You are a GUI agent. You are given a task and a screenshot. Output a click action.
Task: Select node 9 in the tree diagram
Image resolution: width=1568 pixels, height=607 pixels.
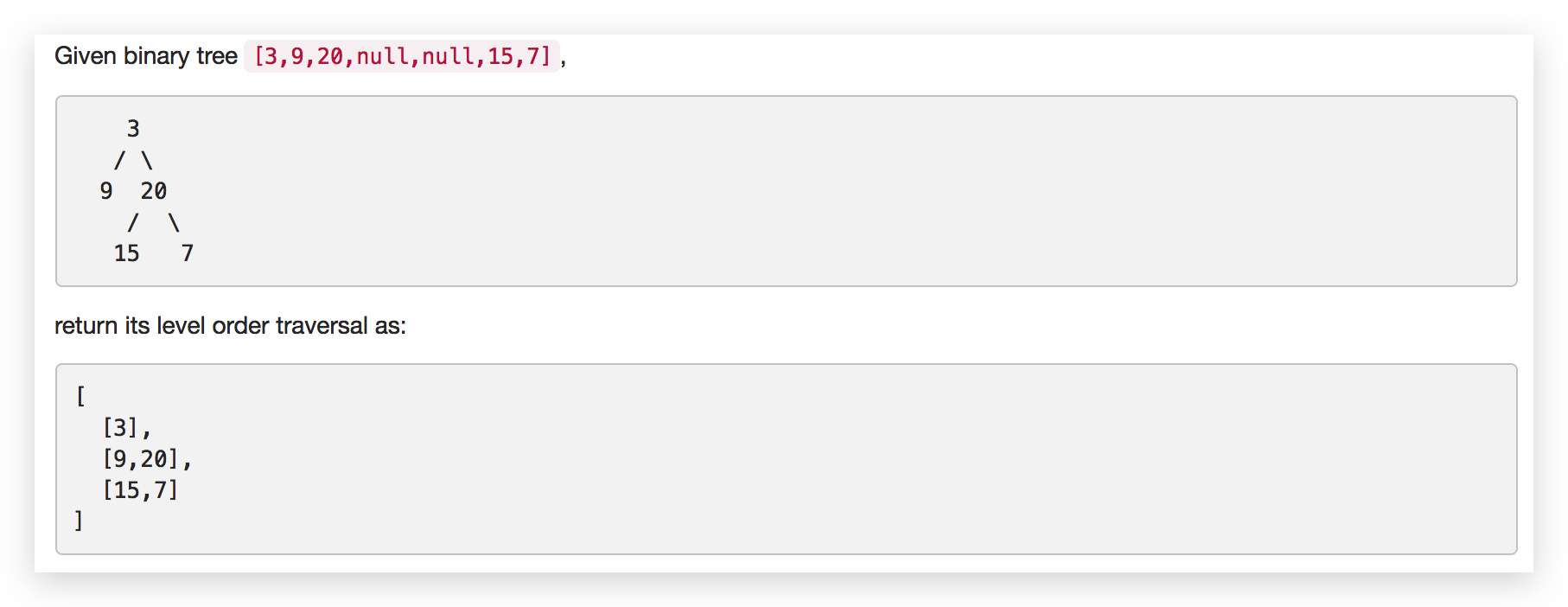[106, 191]
